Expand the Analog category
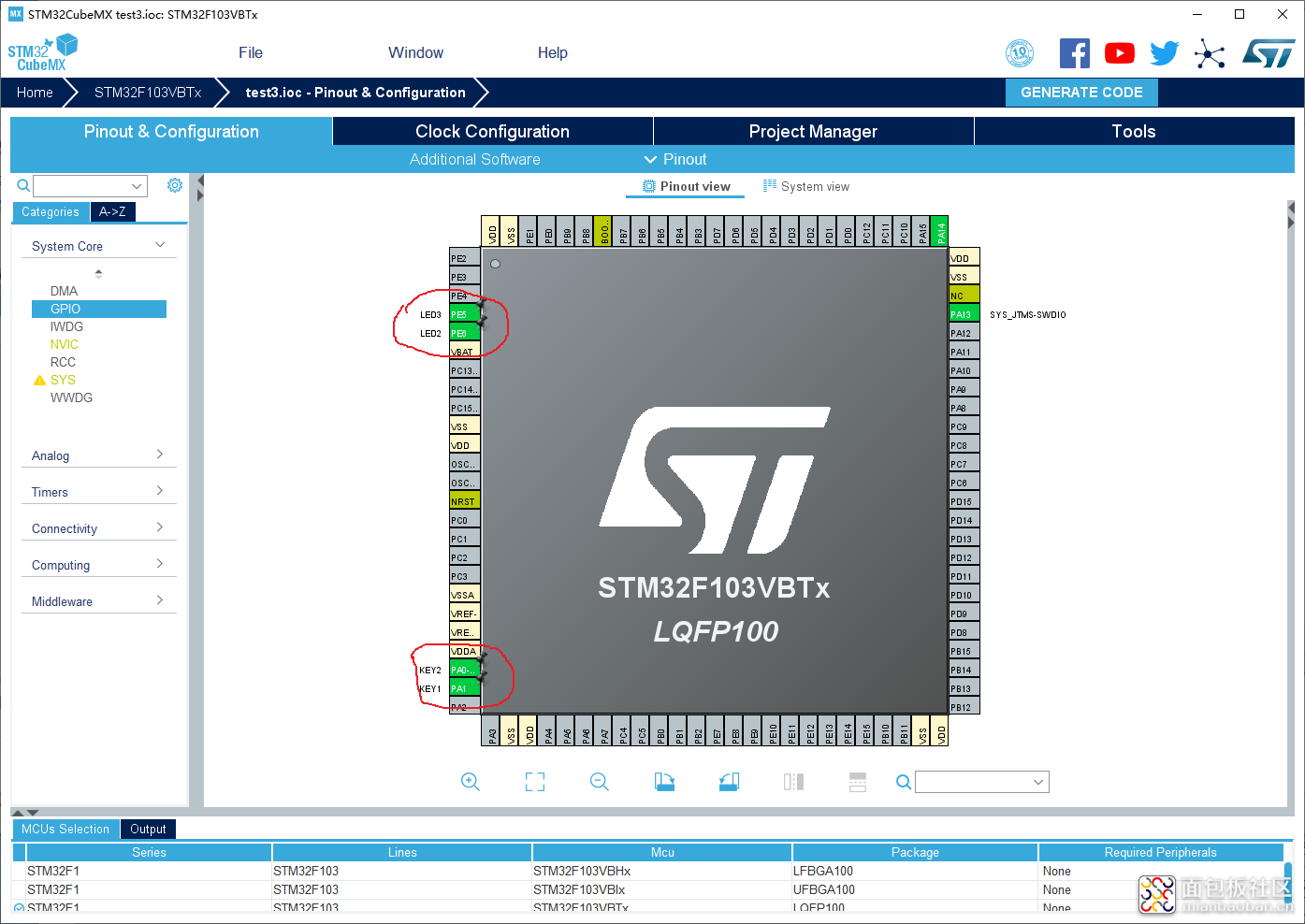This screenshot has width=1305, height=924. point(160,455)
